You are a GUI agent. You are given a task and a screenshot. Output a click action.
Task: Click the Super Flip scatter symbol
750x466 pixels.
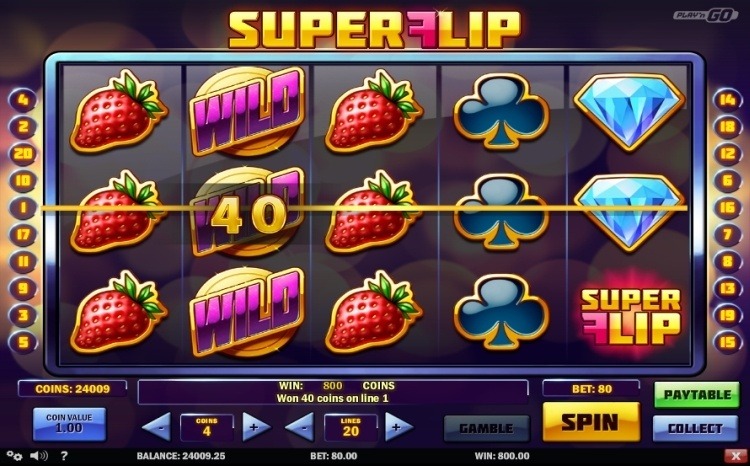coord(630,316)
